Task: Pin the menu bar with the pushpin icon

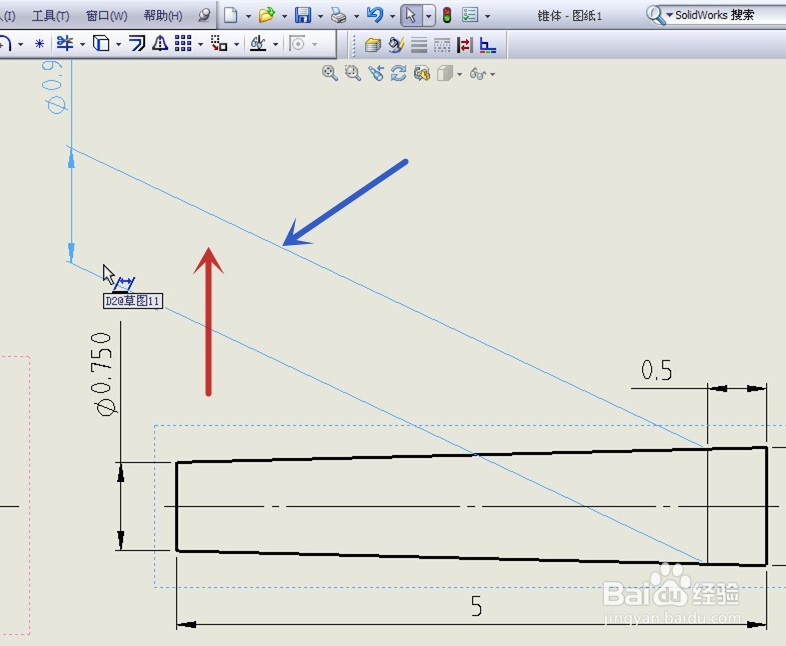Action: (204, 15)
